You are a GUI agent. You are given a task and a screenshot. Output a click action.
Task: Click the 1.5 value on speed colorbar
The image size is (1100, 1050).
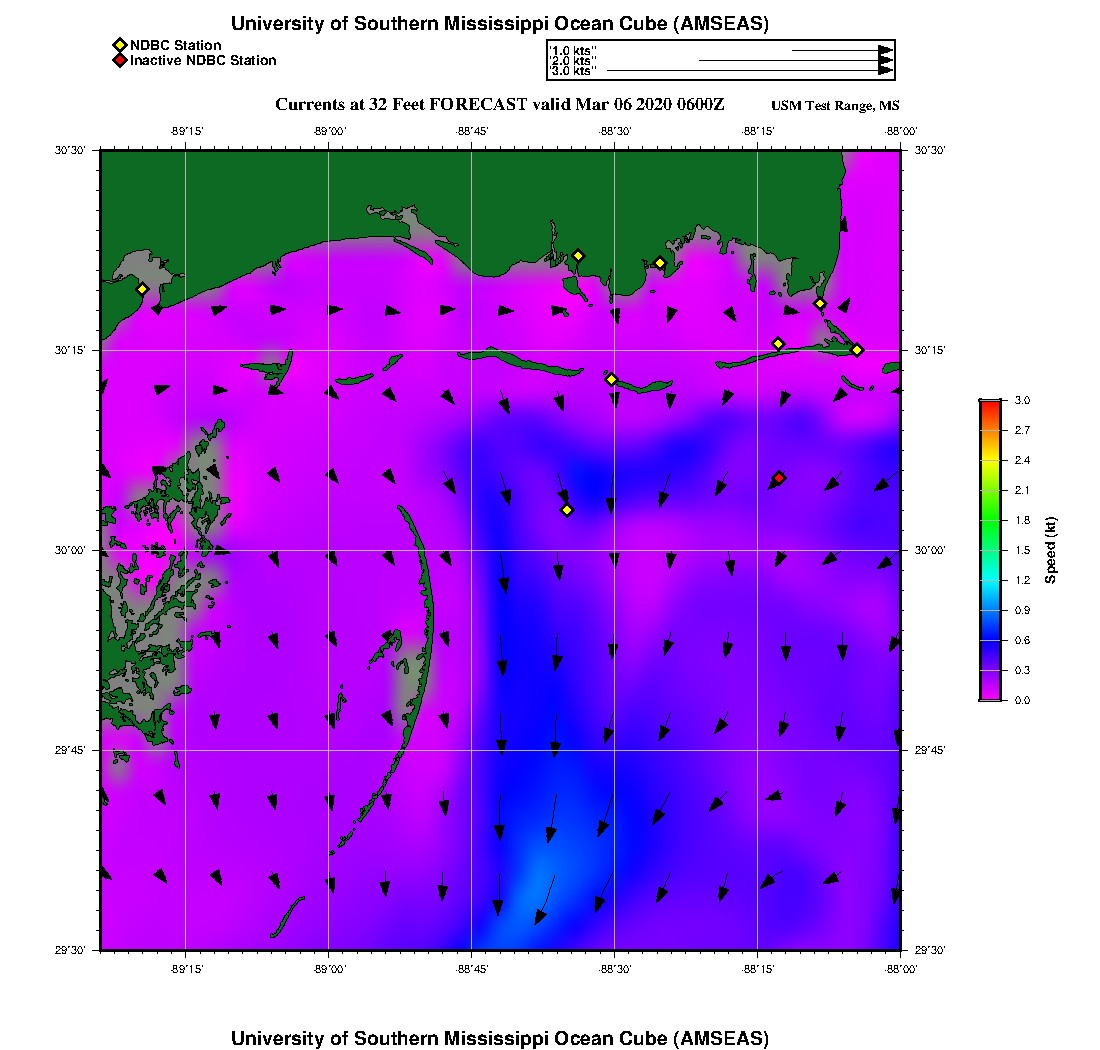[x=1022, y=550]
